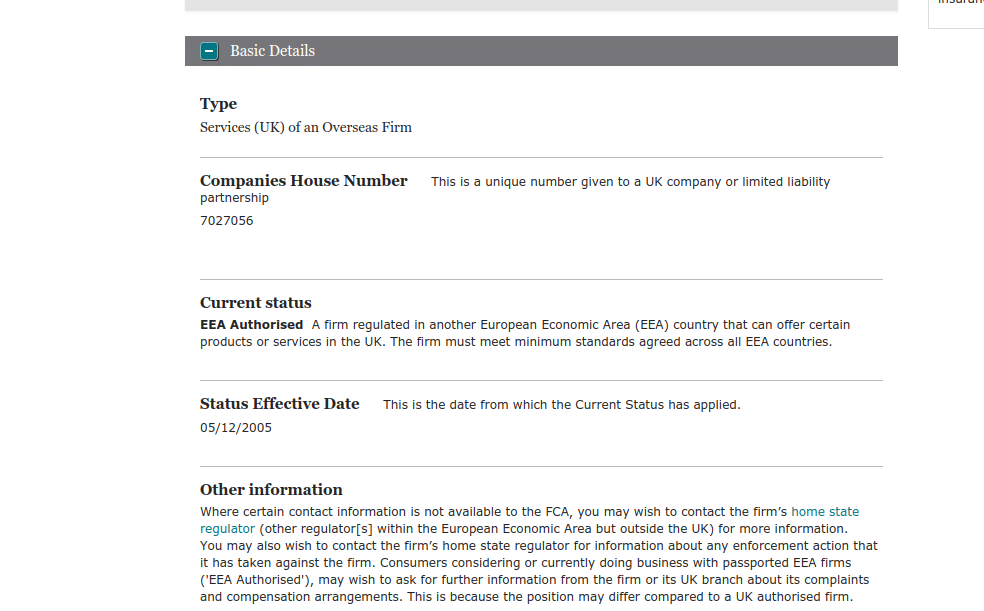Click the bold EEA Authorised status label
The height and width of the screenshot is (611, 984).
coord(251,325)
